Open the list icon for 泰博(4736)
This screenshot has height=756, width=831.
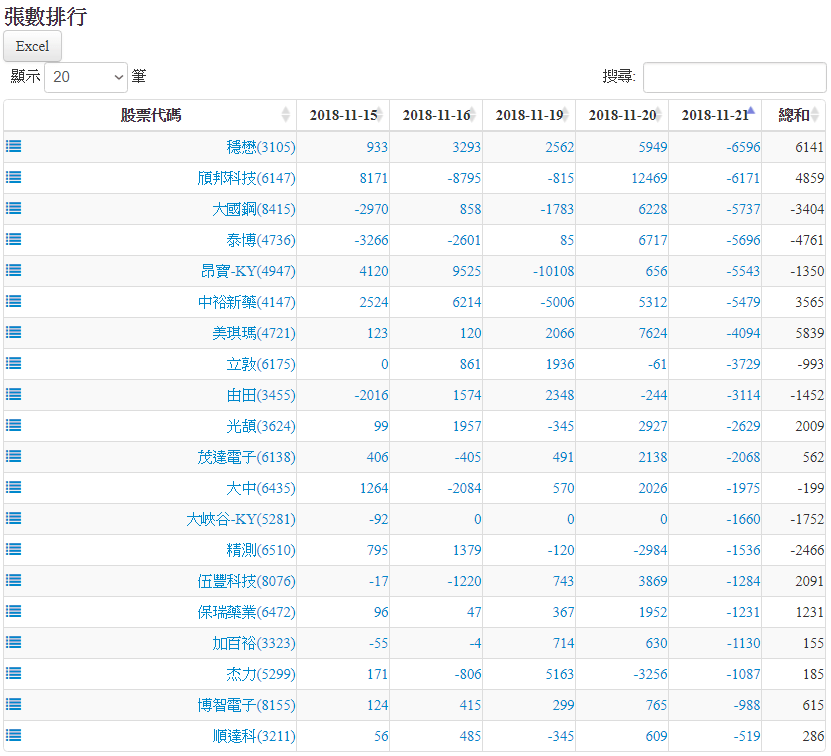point(14,239)
